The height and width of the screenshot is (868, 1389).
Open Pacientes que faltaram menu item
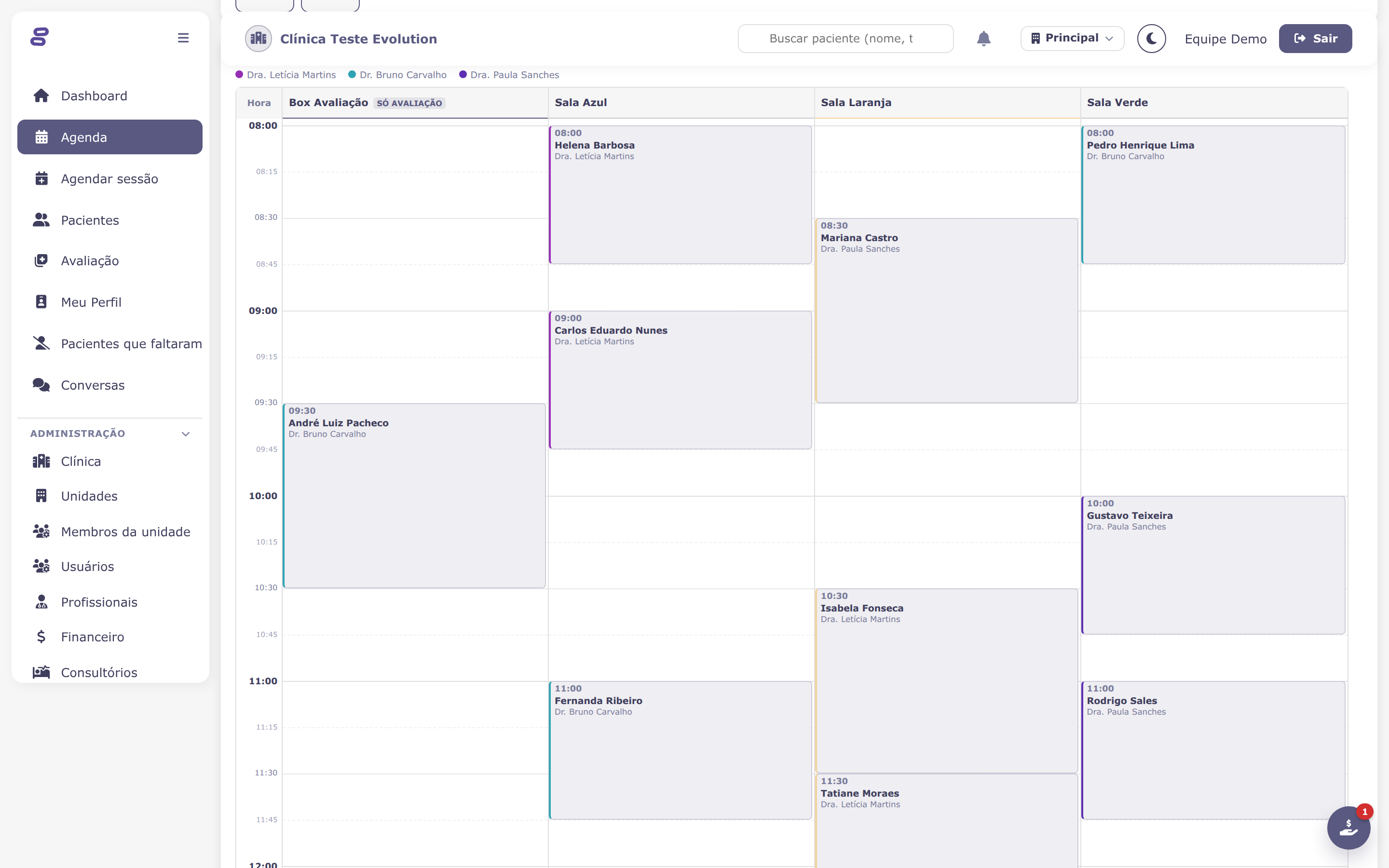(109, 343)
